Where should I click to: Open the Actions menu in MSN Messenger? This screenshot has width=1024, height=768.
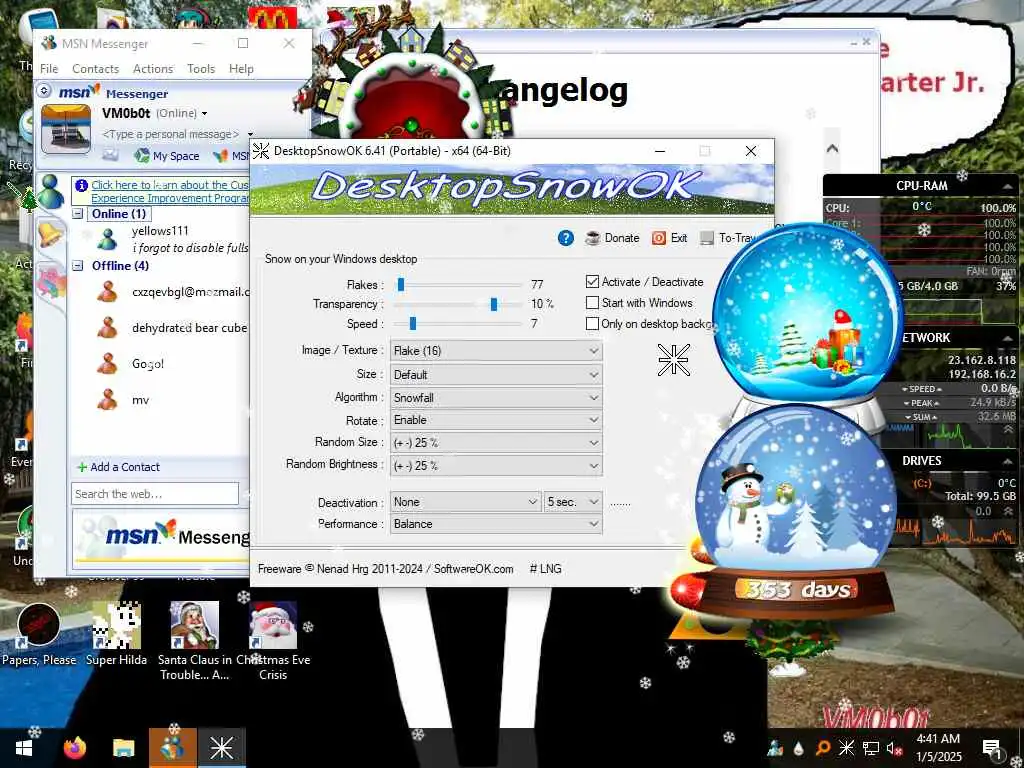tap(153, 69)
